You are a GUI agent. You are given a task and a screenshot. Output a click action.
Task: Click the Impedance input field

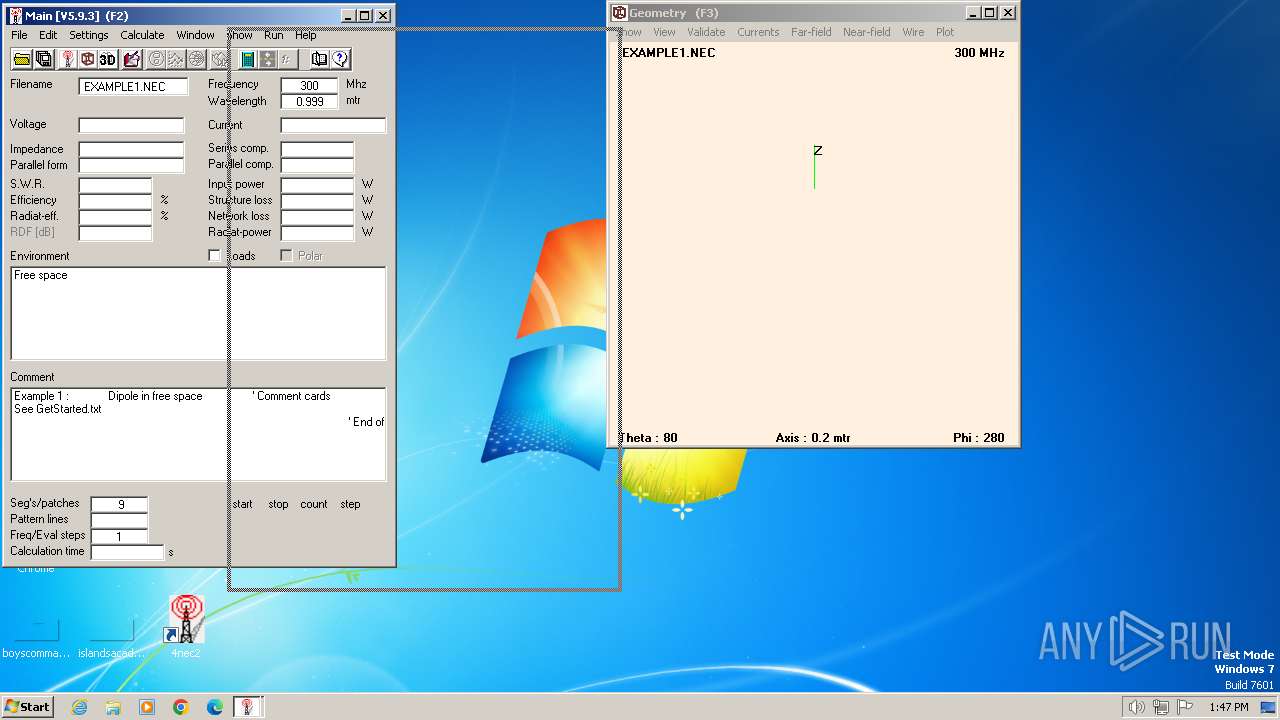click(x=131, y=149)
